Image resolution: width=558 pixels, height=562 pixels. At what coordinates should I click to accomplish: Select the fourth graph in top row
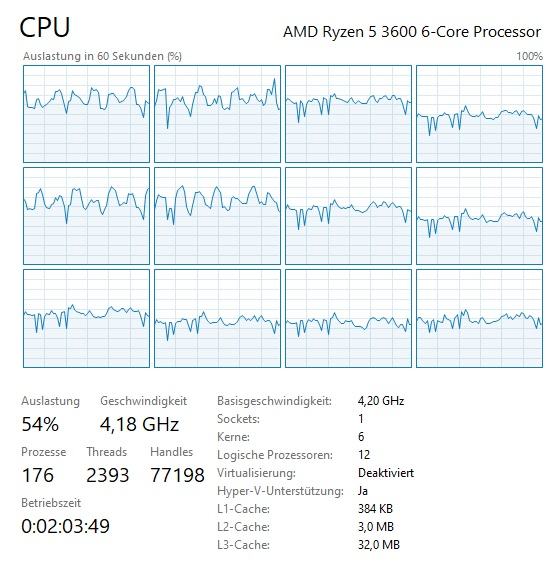coord(480,114)
